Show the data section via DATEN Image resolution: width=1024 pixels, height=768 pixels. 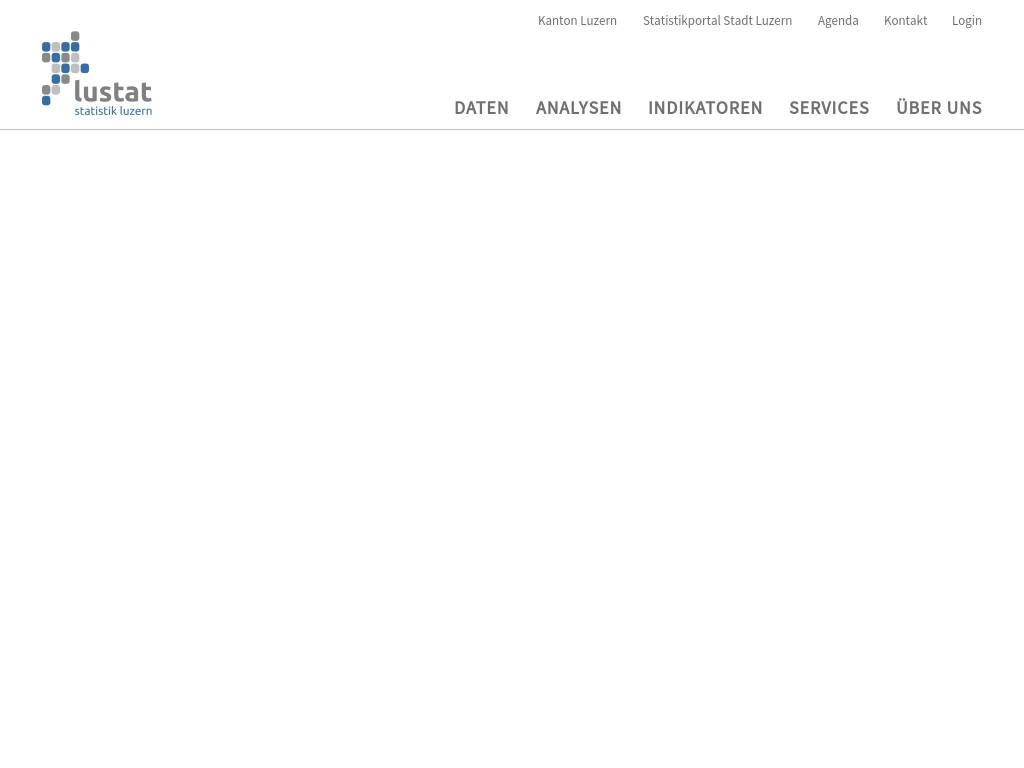coord(481,108)
